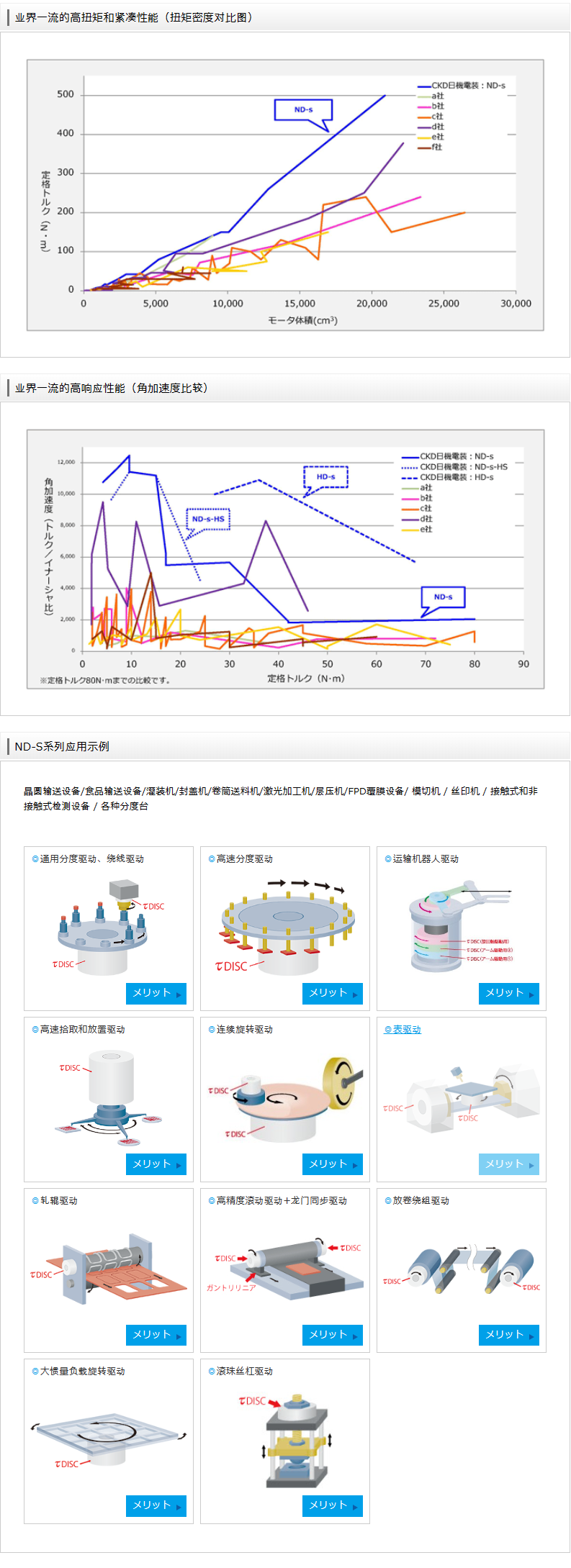Click the 高速拾取和放置驱动 illustration

pyautogui.click(x=108, y=1097)
